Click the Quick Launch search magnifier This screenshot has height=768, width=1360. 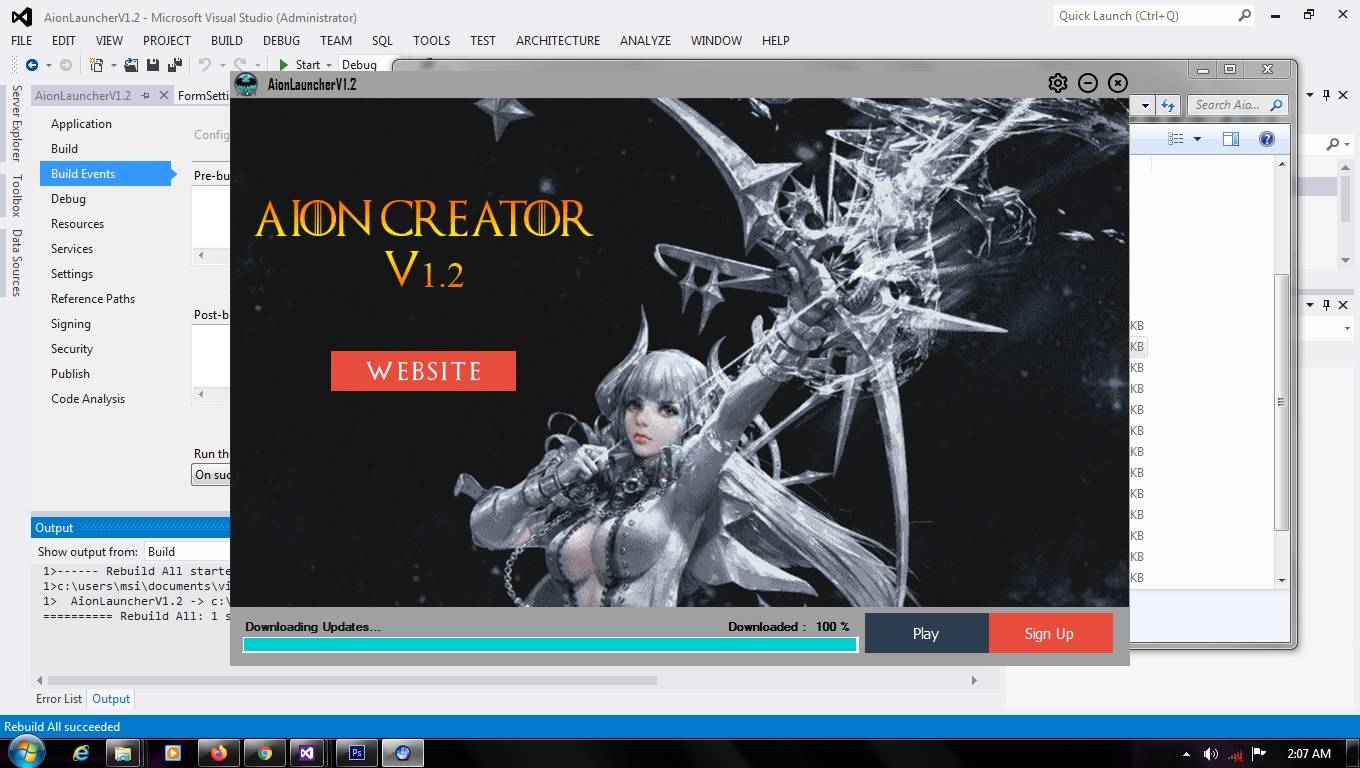tap(1244, 15)
